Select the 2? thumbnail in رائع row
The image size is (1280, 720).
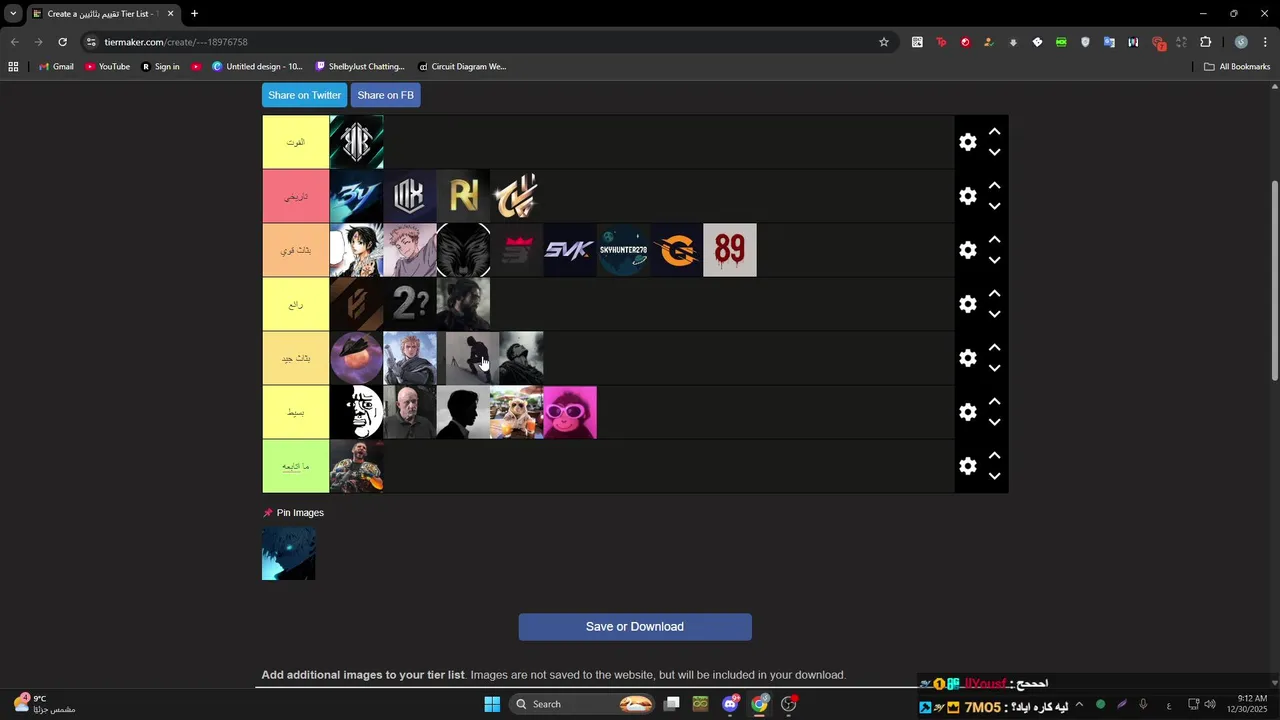410,304
